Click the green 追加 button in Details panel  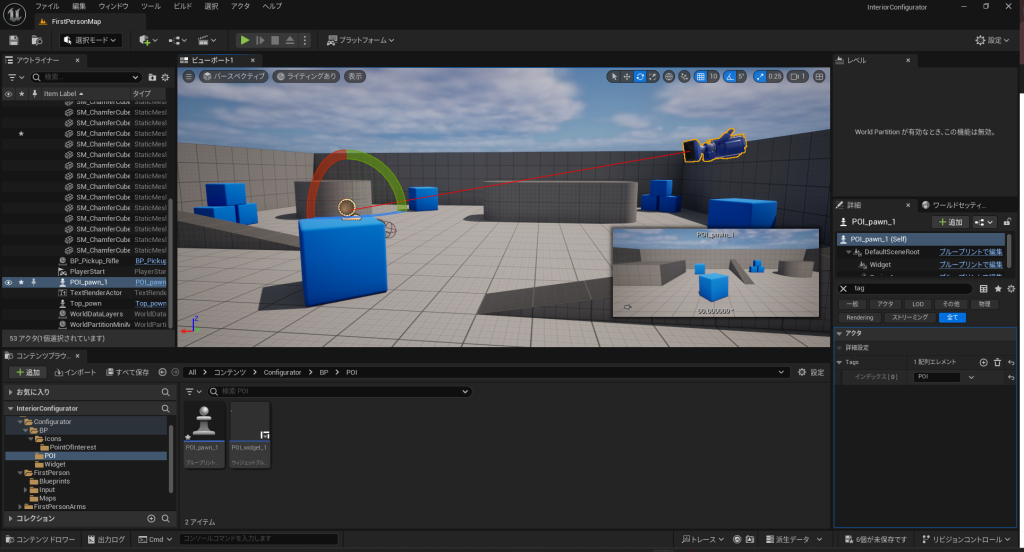pos(949,222)
